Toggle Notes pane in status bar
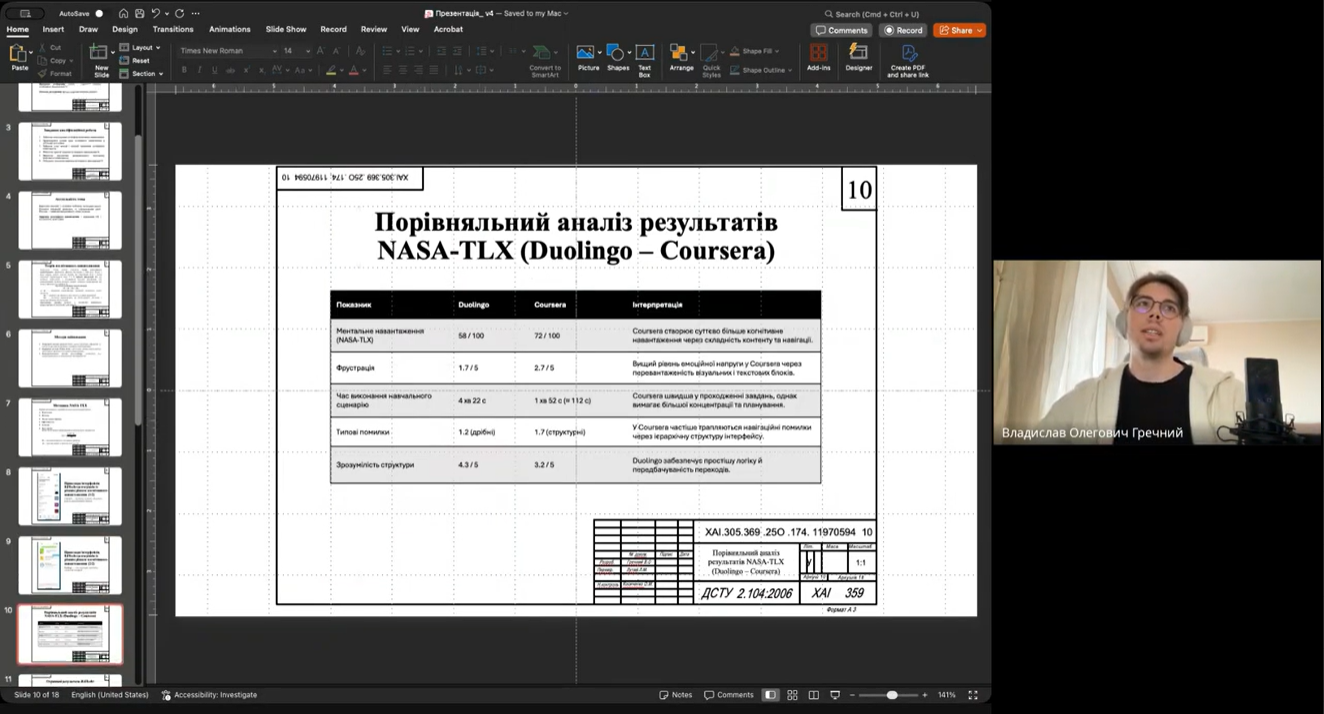This screenshot has width=1324, height=714. coord(676,695)
